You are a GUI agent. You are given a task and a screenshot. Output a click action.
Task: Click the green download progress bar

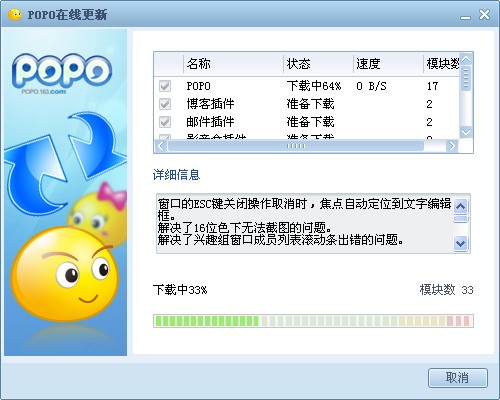coord(313,321)
